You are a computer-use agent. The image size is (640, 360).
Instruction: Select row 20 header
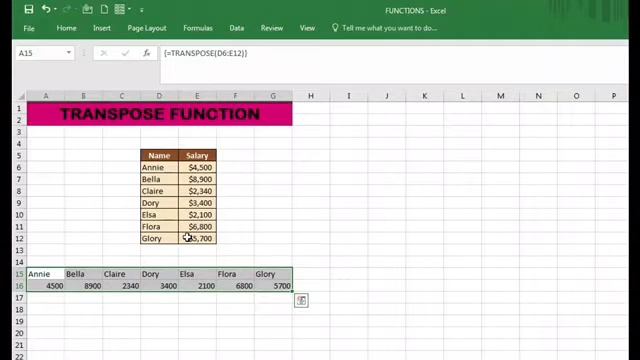[19, 333]
